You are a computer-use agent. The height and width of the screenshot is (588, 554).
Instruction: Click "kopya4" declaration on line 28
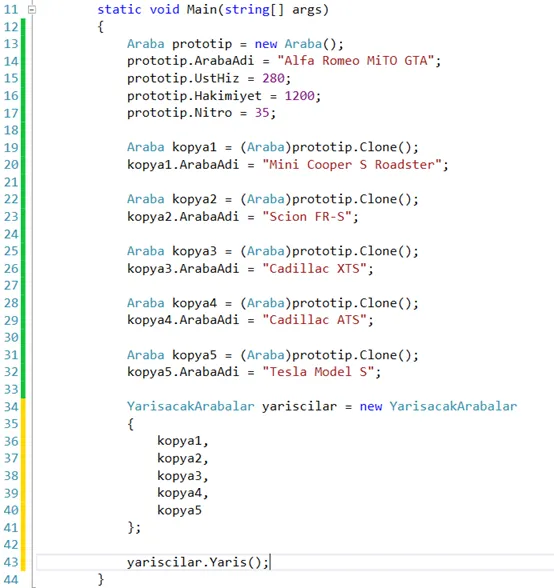tap(194, 303)
